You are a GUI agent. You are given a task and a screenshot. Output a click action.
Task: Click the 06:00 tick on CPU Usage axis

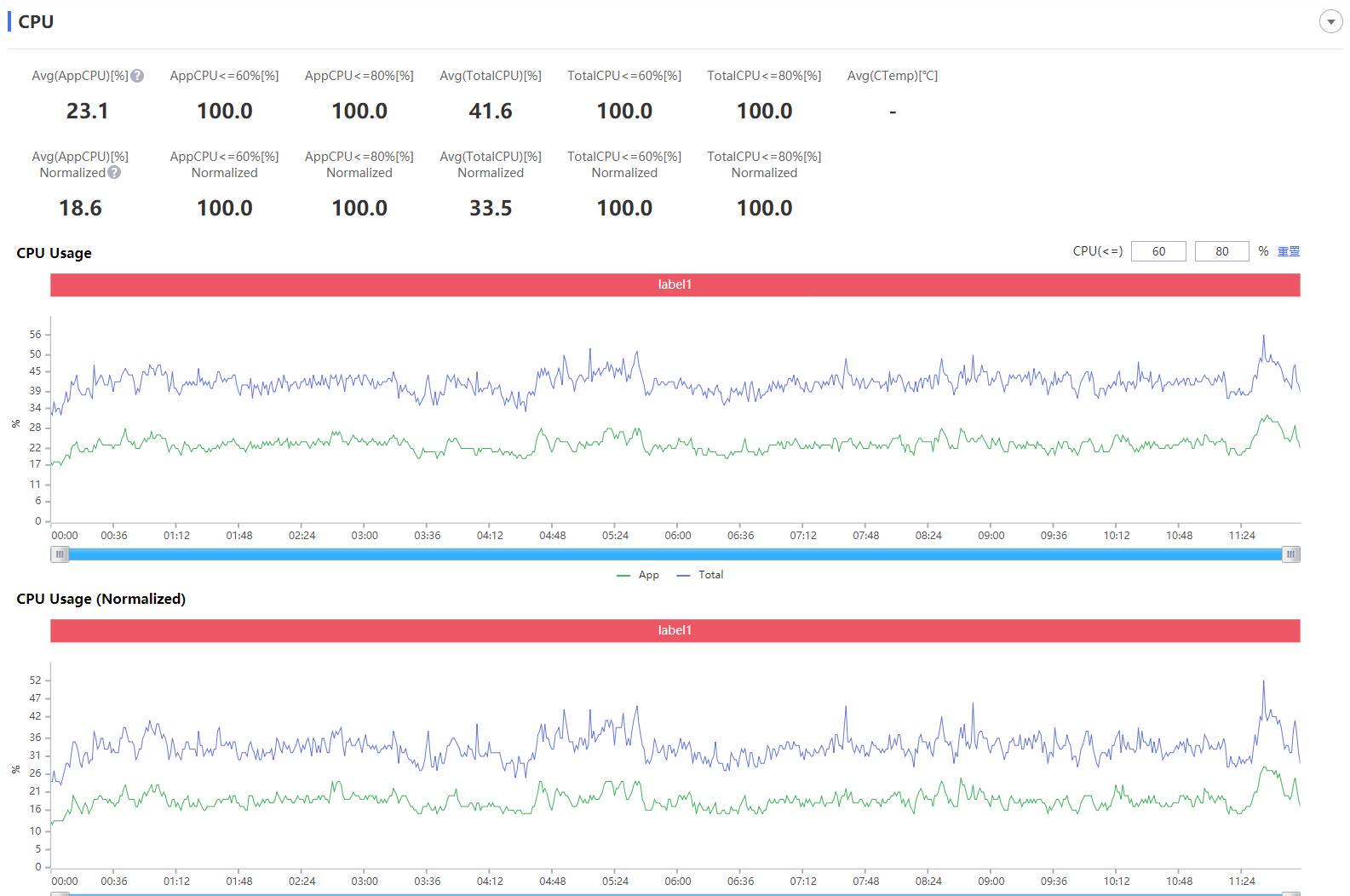point(678,536)
